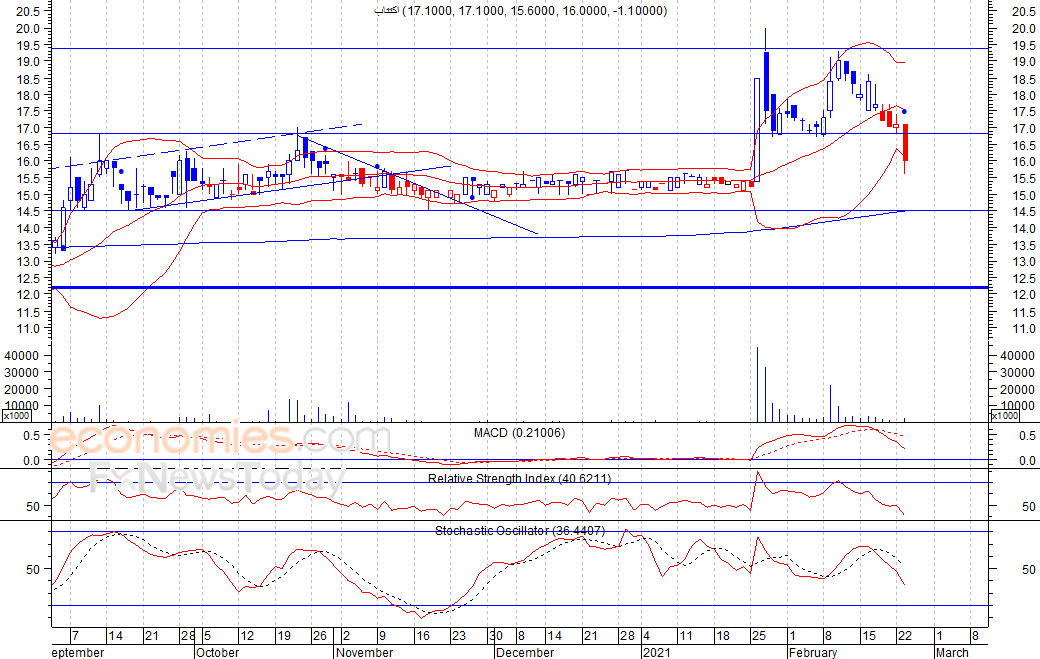The image size is (1040, 659).
Task: Select the December month label
Action: [x=525, y=652]
